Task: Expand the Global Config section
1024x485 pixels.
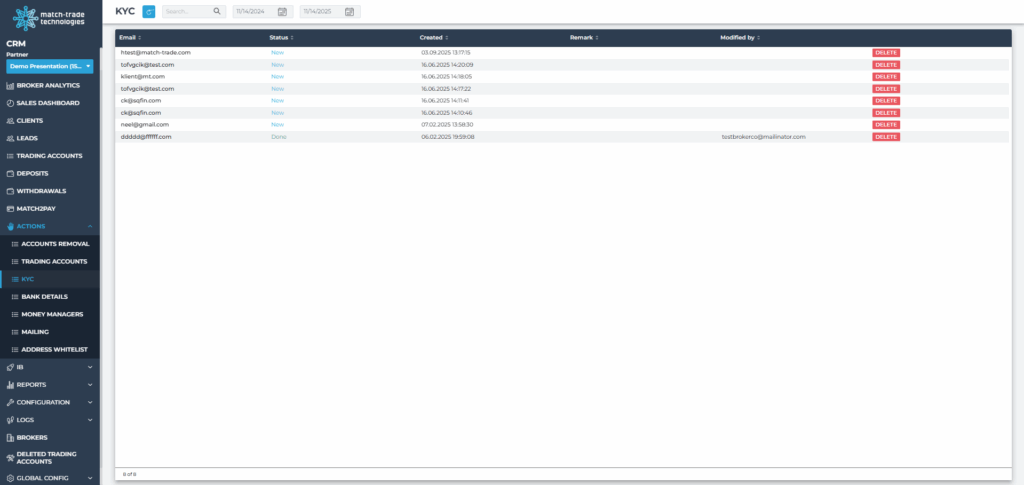Action: [90, 477]
